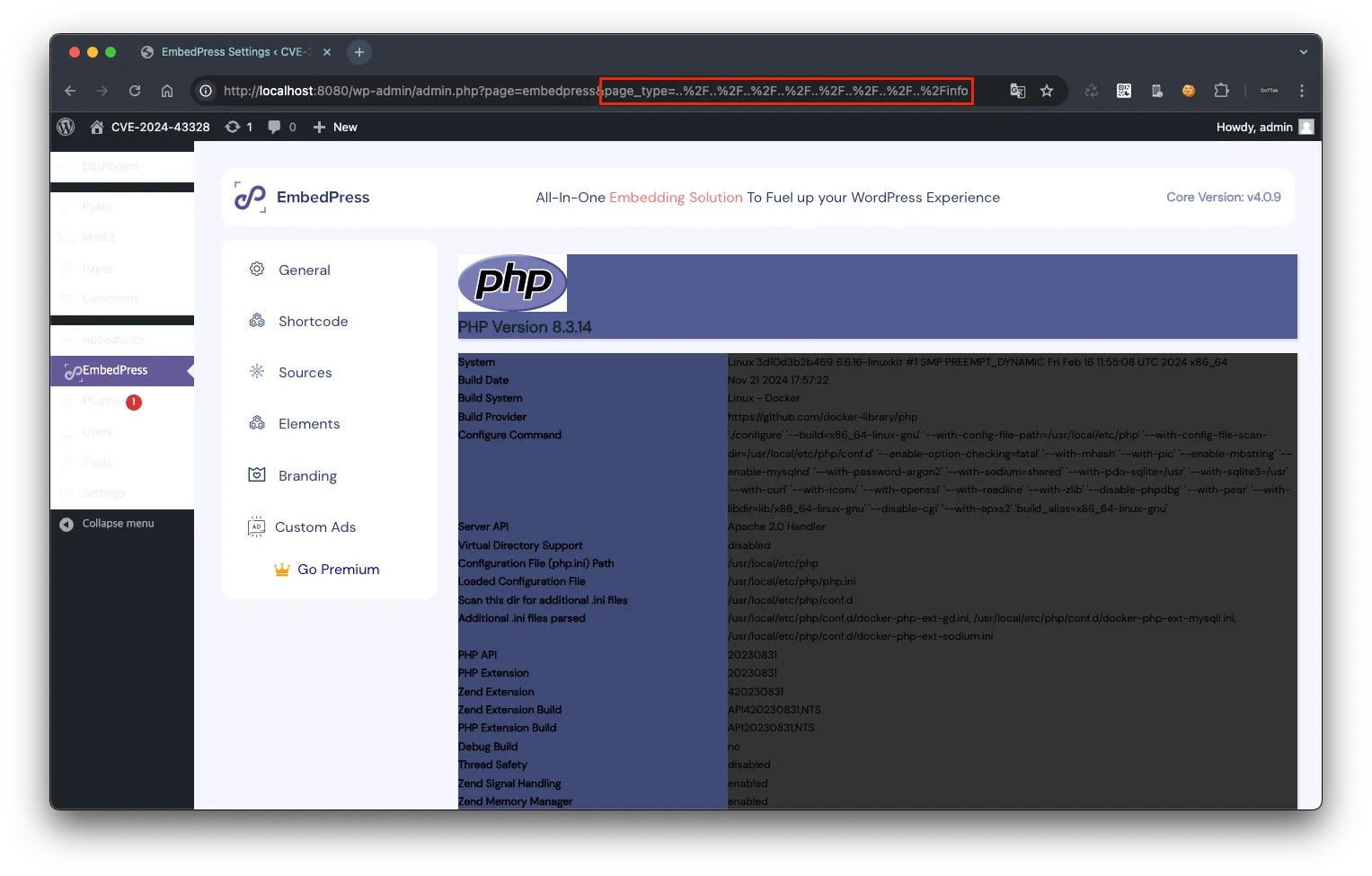Viewport: 1372px width, 876px height.
Task: Click the Core Version: v4.0.9 text
Action: point(1224,198)
